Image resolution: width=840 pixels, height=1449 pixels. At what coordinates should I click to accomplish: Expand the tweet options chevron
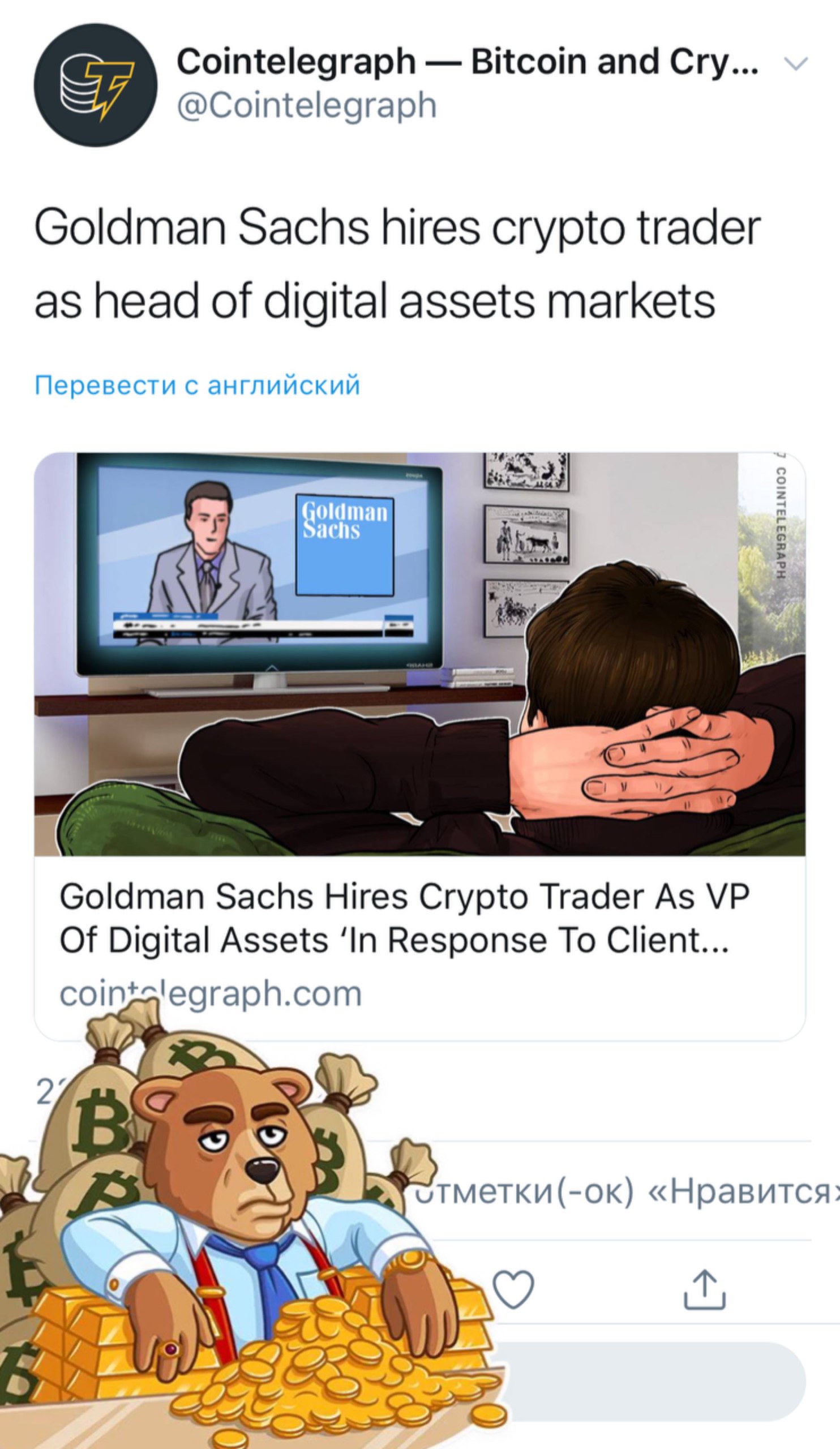[x=797, y=63]
